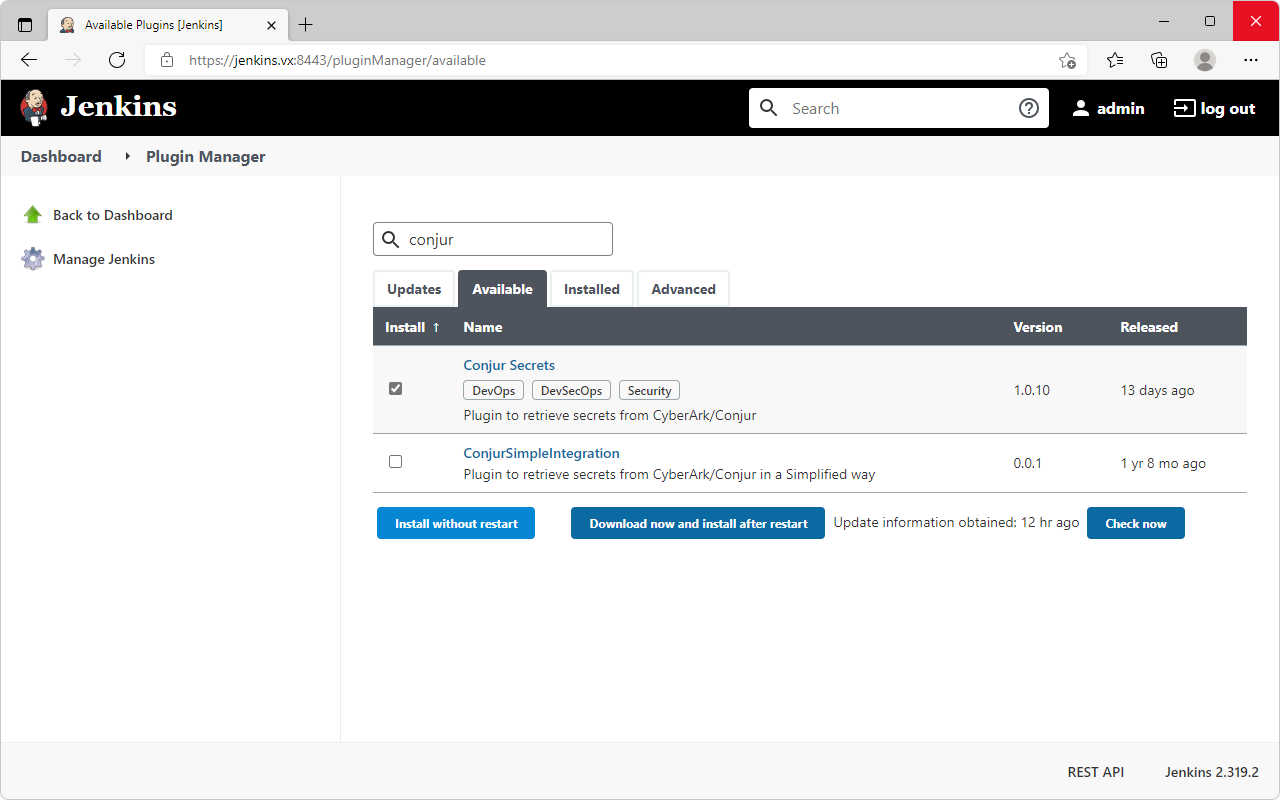Screen dimensions: 1280x800
Task: Open a new browser tab
Action: 306,24
